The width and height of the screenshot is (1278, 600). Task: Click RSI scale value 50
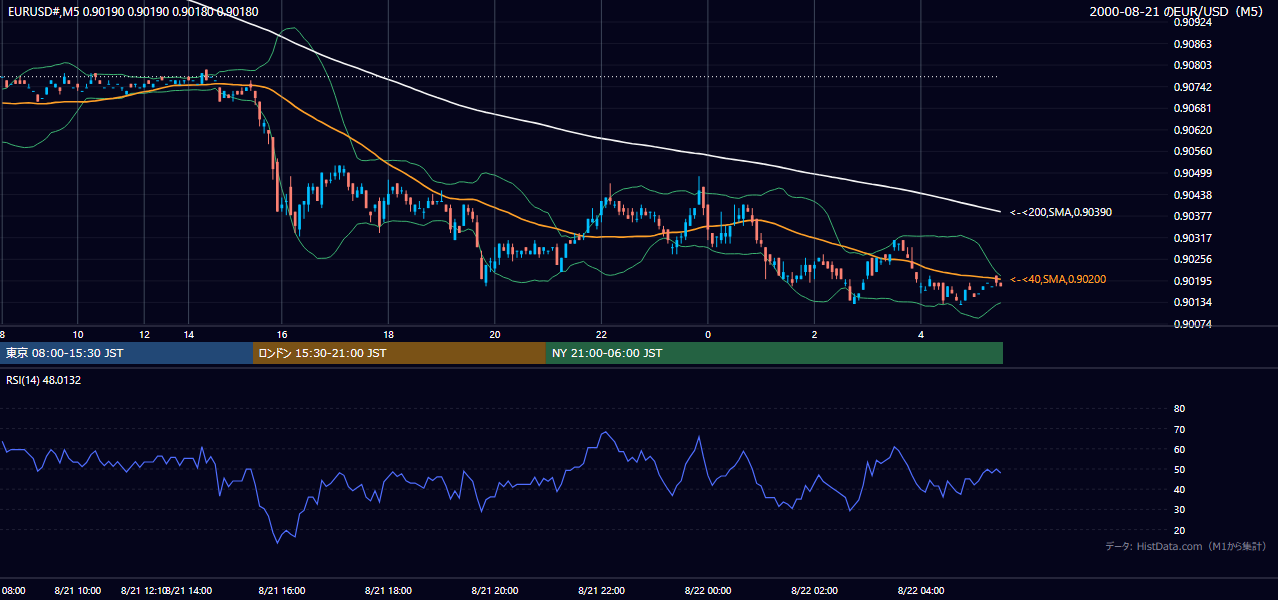(x=1179, y=469)
